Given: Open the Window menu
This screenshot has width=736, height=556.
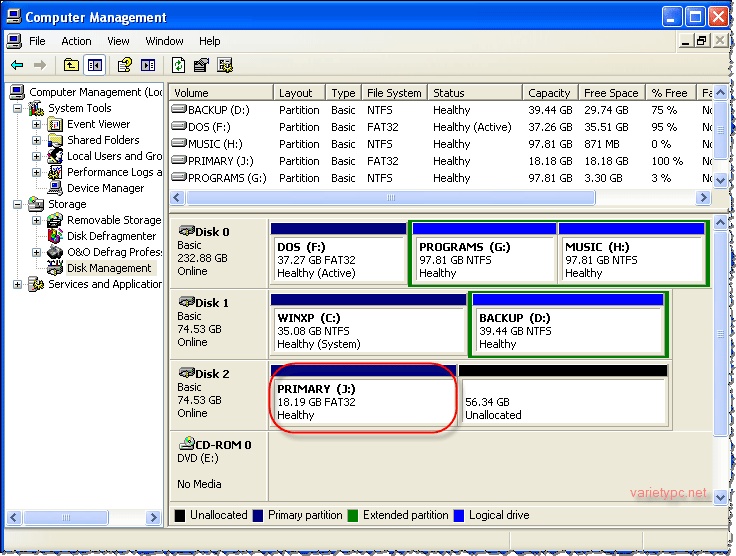Looking at the screenshot, I should [164, 41].
